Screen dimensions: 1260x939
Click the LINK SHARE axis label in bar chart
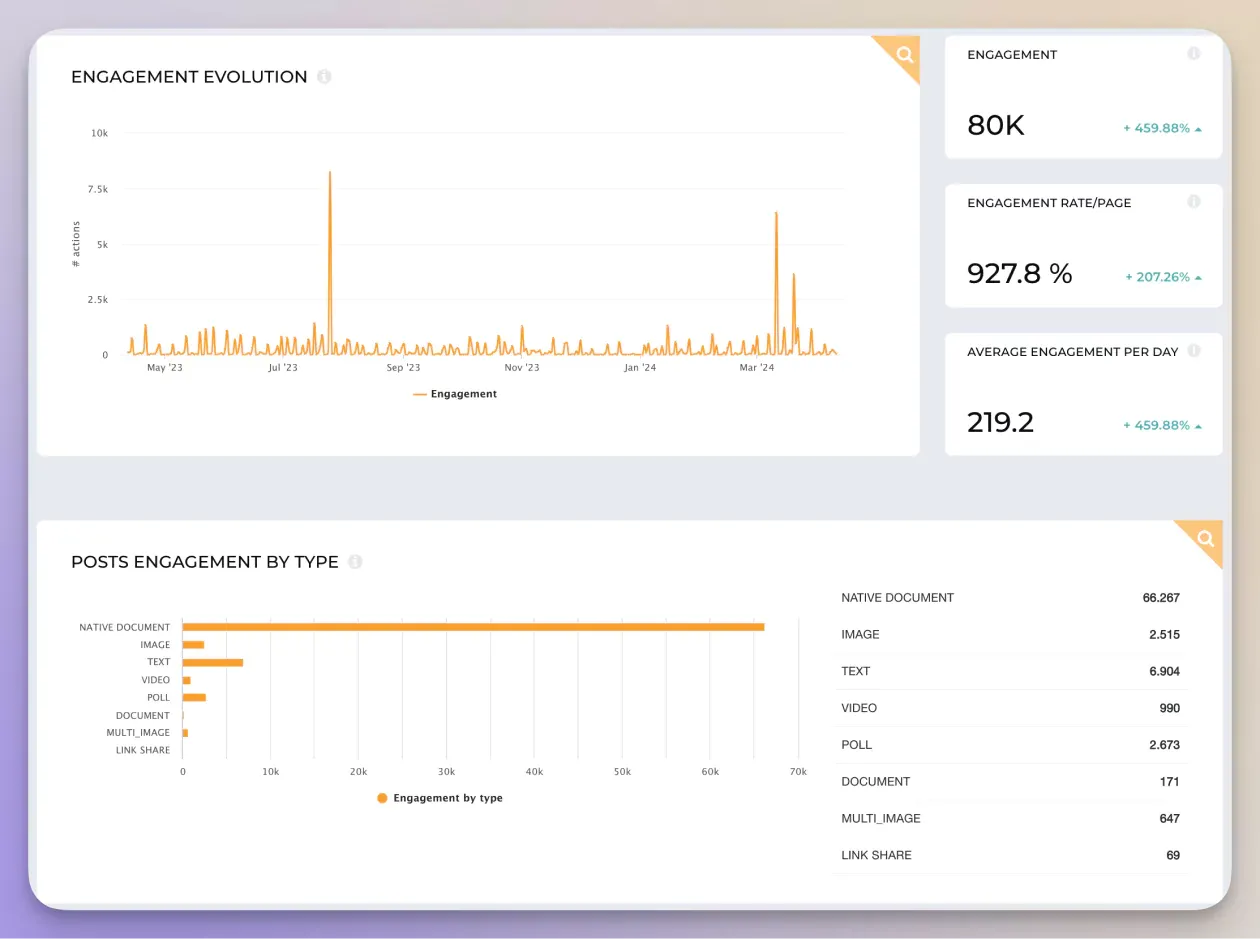coord(143,750)
